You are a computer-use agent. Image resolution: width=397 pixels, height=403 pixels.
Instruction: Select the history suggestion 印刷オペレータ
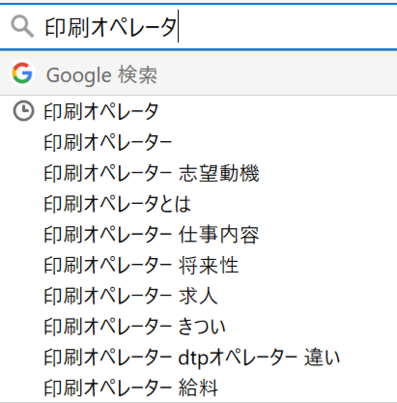coord(198,111)
